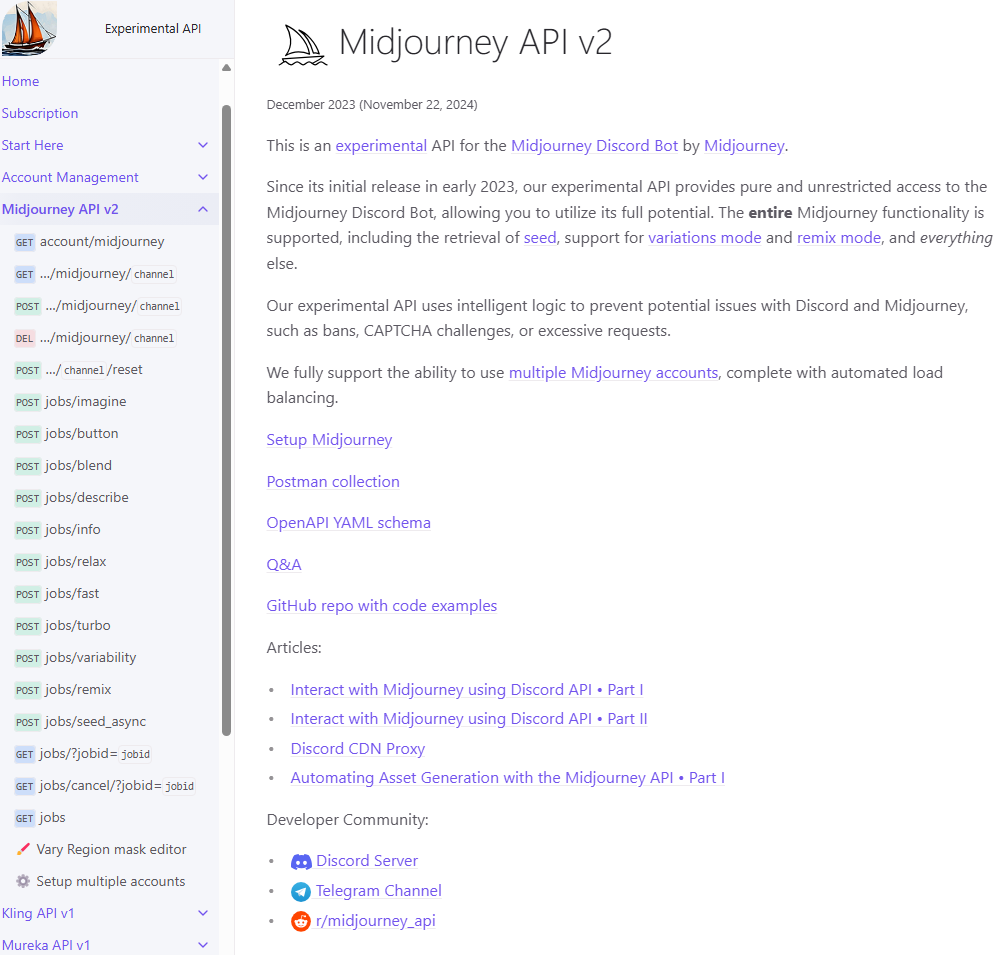Follow the multiple Midjourney accounts link
Screen dimensions: 1006x955
[x=613, y=373]
